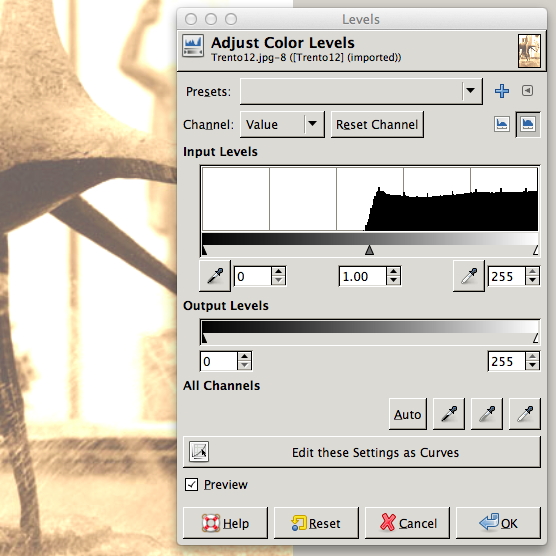The image size is (556, 556).
Task: Pick white point with input eyedropper
Action: [469, 276]
